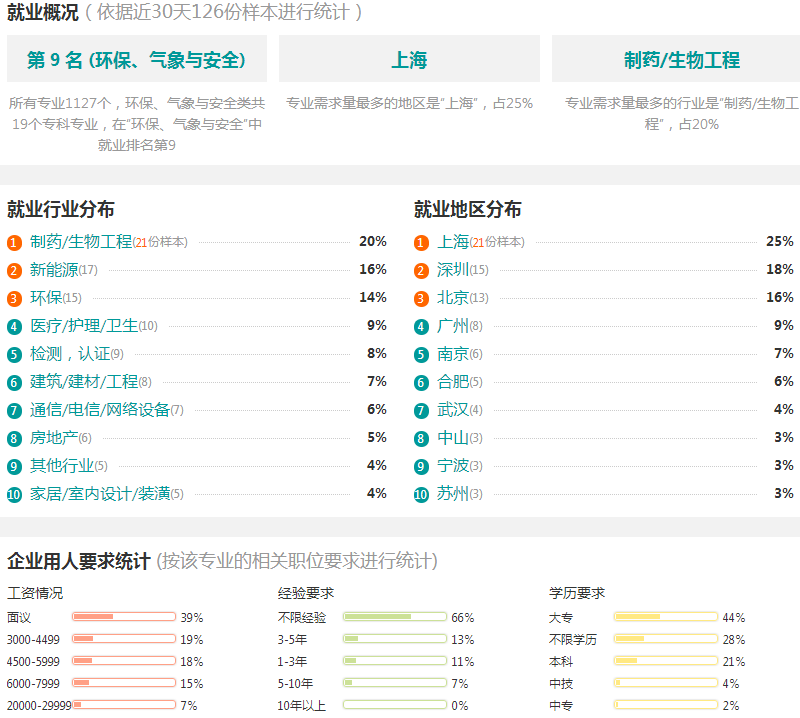The width and height of the screenshot is (800, 718).
Task: Click rank badge 2 beside 新能源
Action: coord(14,270)
